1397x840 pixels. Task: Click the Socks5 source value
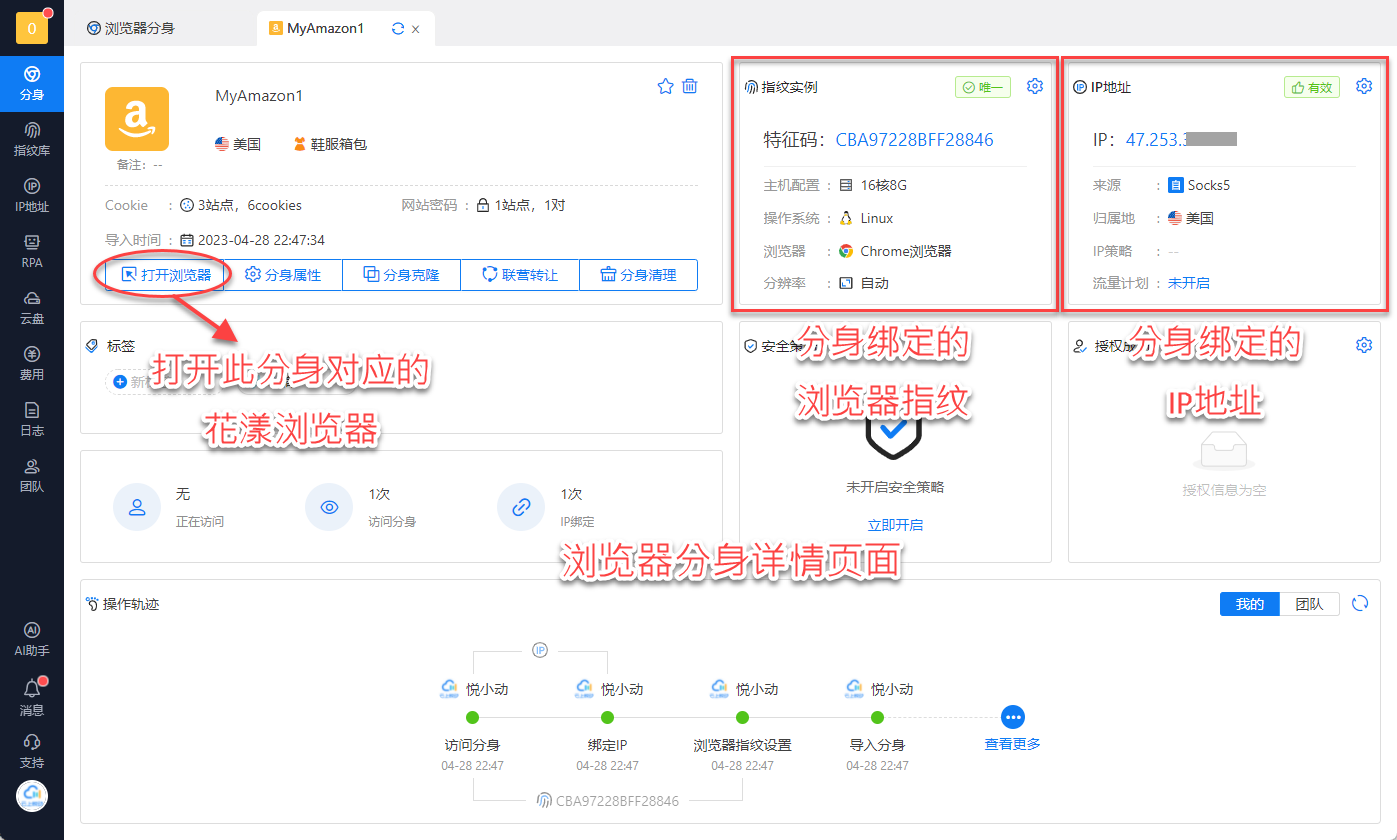point(1208,185)
